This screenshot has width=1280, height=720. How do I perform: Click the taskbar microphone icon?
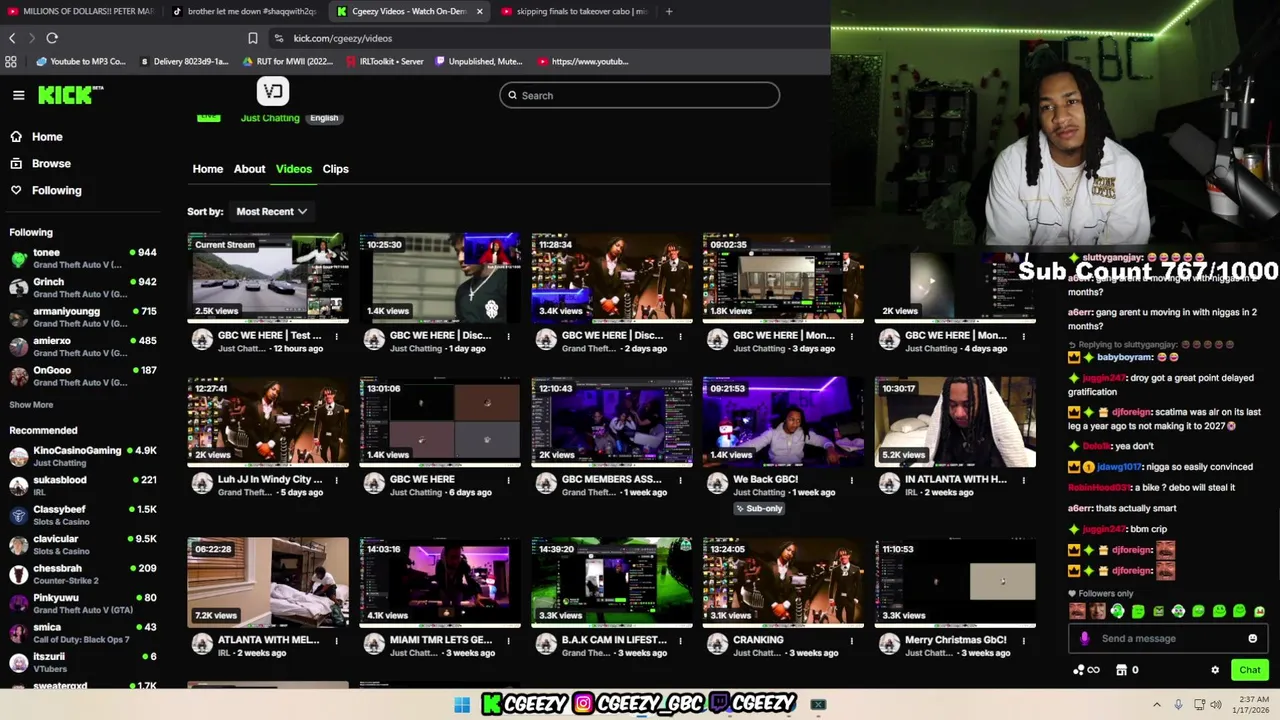1178,705
